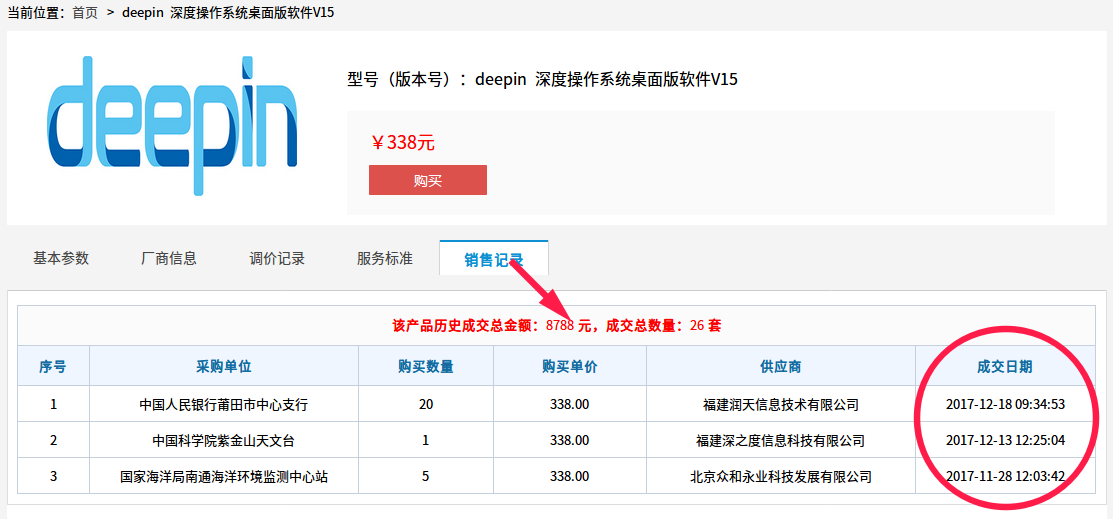The height and width of the screenshot is (519, 1113).
Task: Click purchase quantity 20 cell
Action: [426, 405]
